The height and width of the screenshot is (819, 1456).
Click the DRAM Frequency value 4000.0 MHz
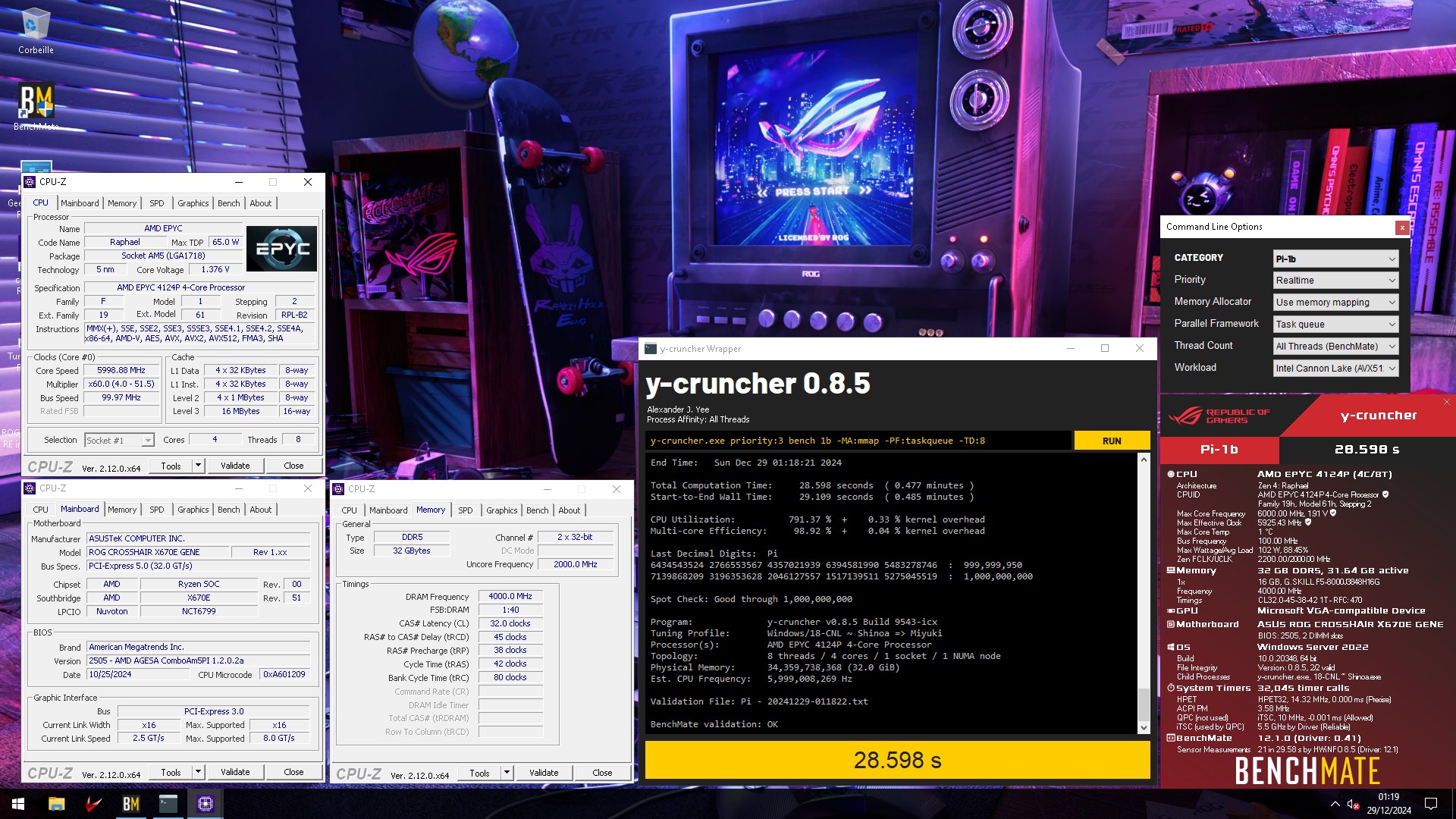[510, 596]
